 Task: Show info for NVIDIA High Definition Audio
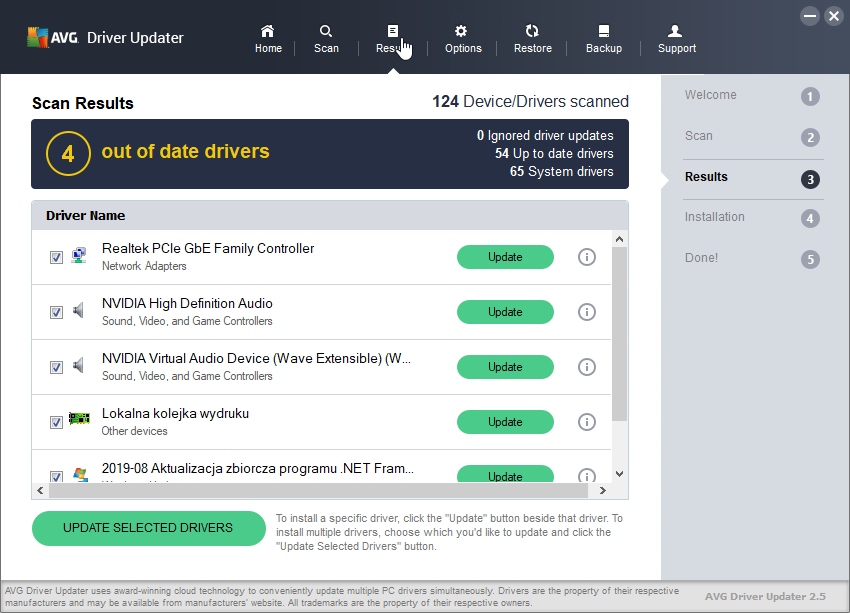587,312
